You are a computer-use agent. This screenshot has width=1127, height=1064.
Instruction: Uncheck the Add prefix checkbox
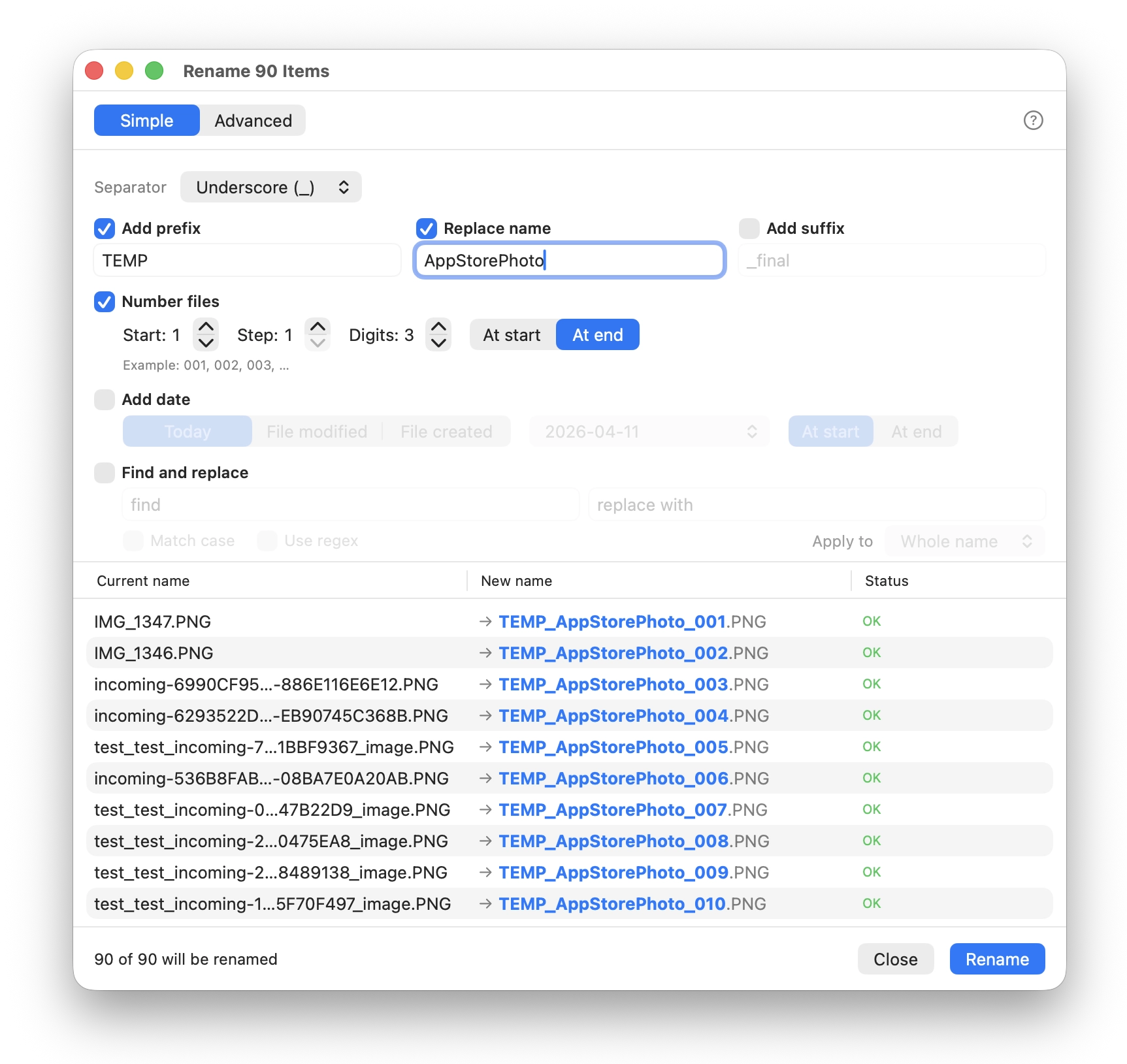click(105, 229)
